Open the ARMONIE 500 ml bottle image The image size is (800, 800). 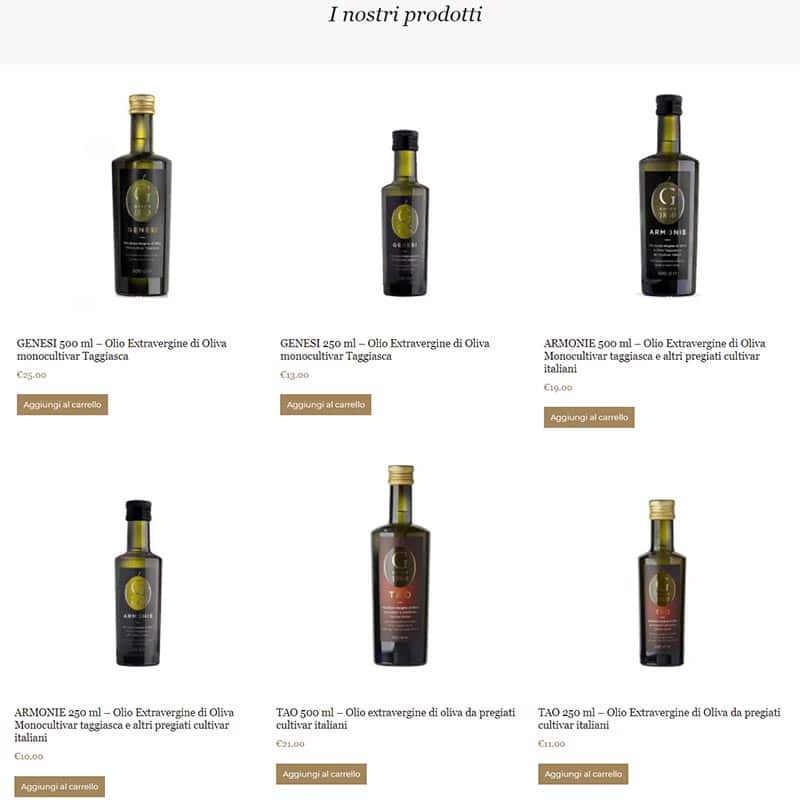(x=668, y=195)
